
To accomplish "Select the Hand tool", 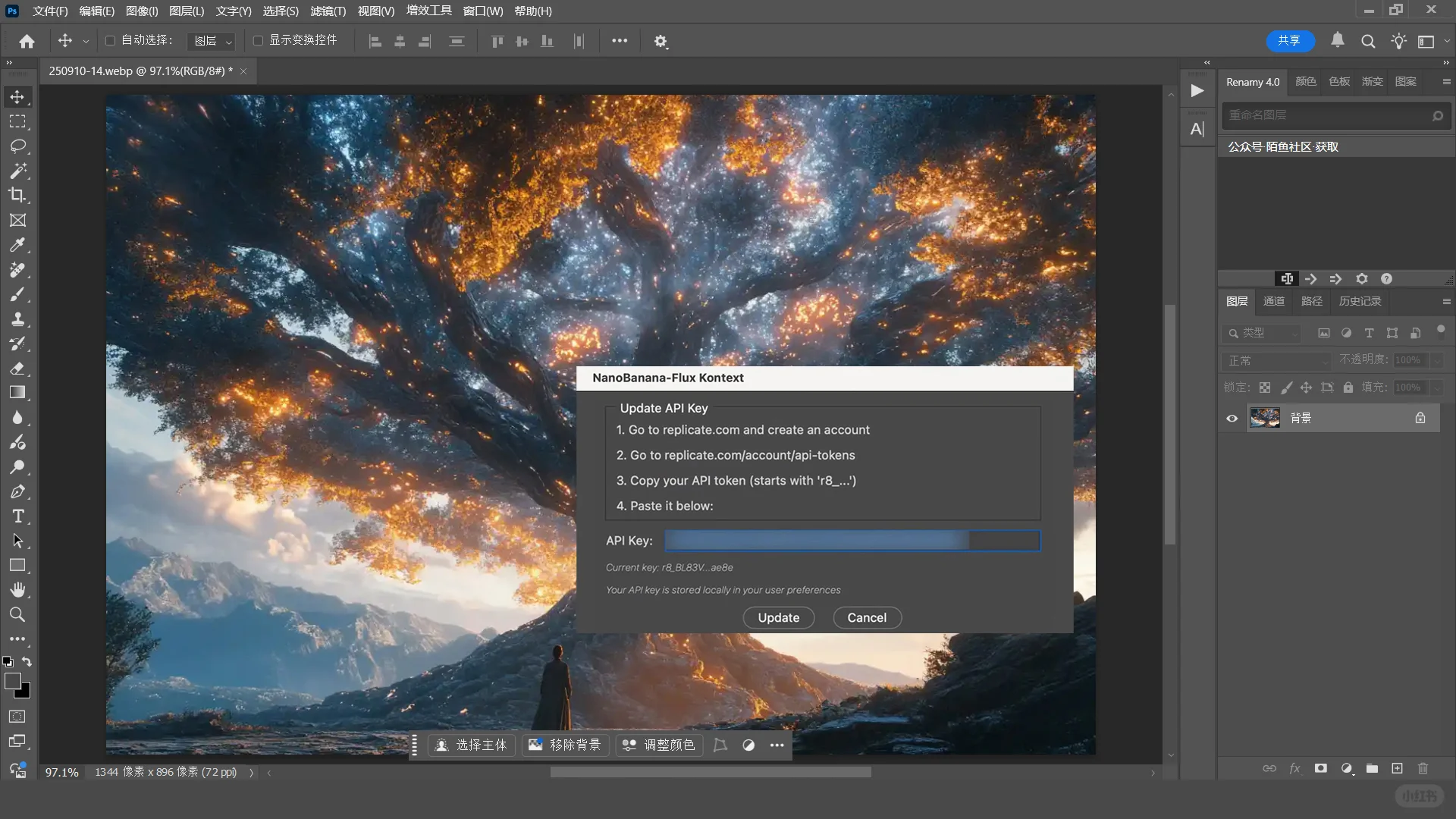I will 17,590.
